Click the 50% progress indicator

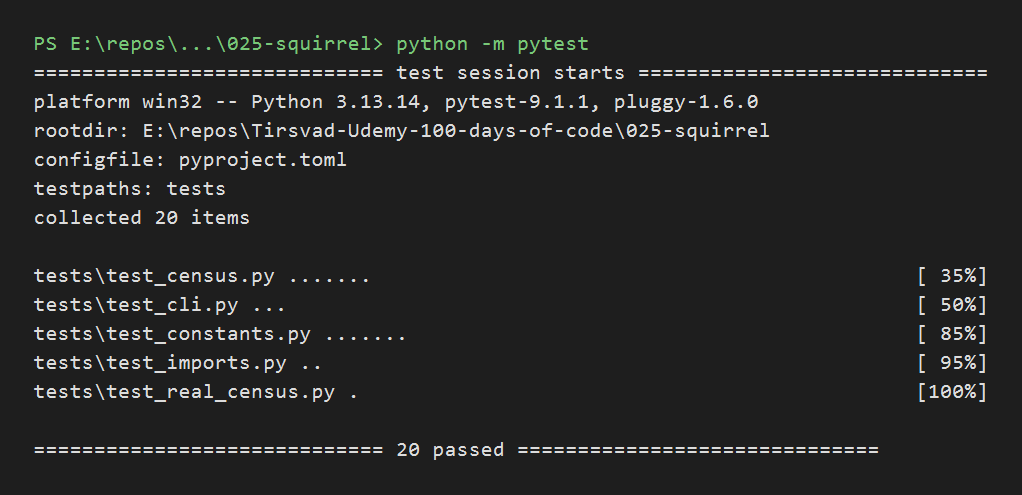tap(952, 305)
